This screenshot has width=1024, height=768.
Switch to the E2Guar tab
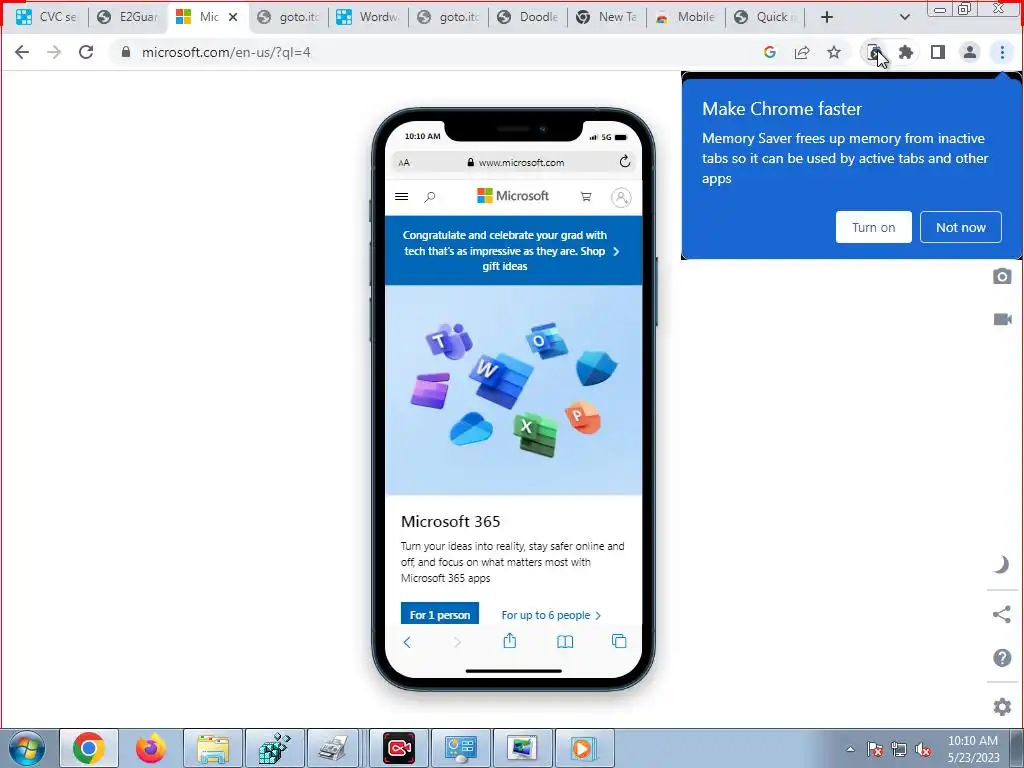(127, 17)
